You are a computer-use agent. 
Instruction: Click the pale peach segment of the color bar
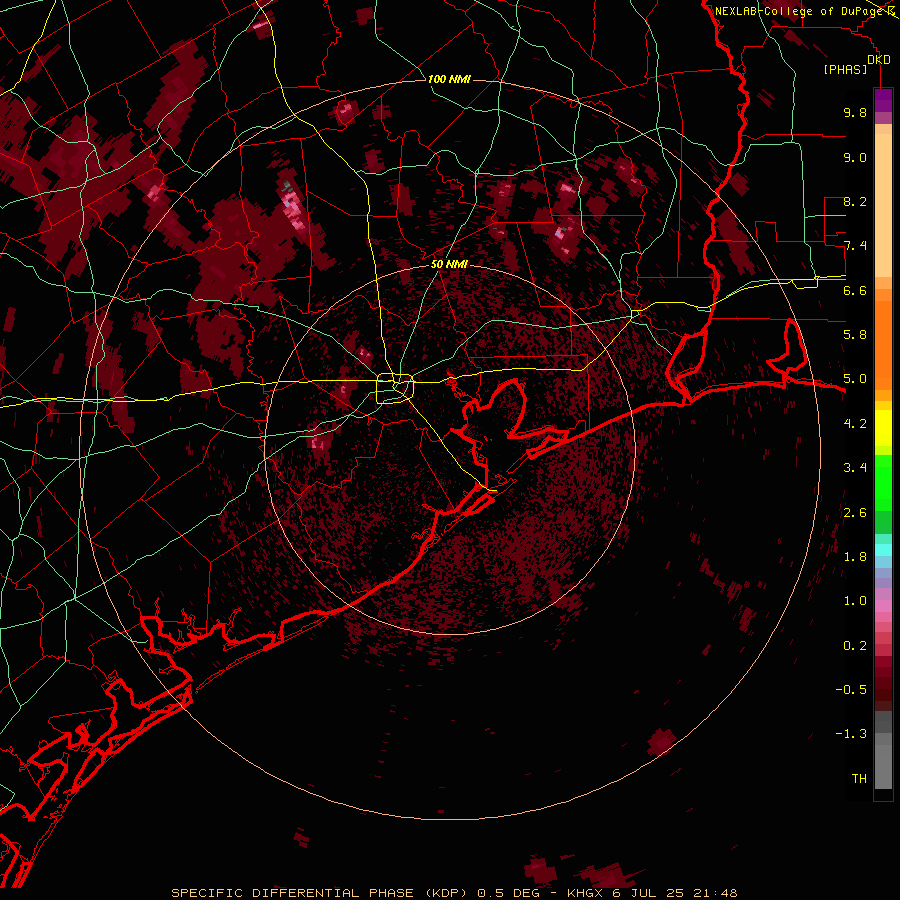pyautogui.click(x=883, y=205)
